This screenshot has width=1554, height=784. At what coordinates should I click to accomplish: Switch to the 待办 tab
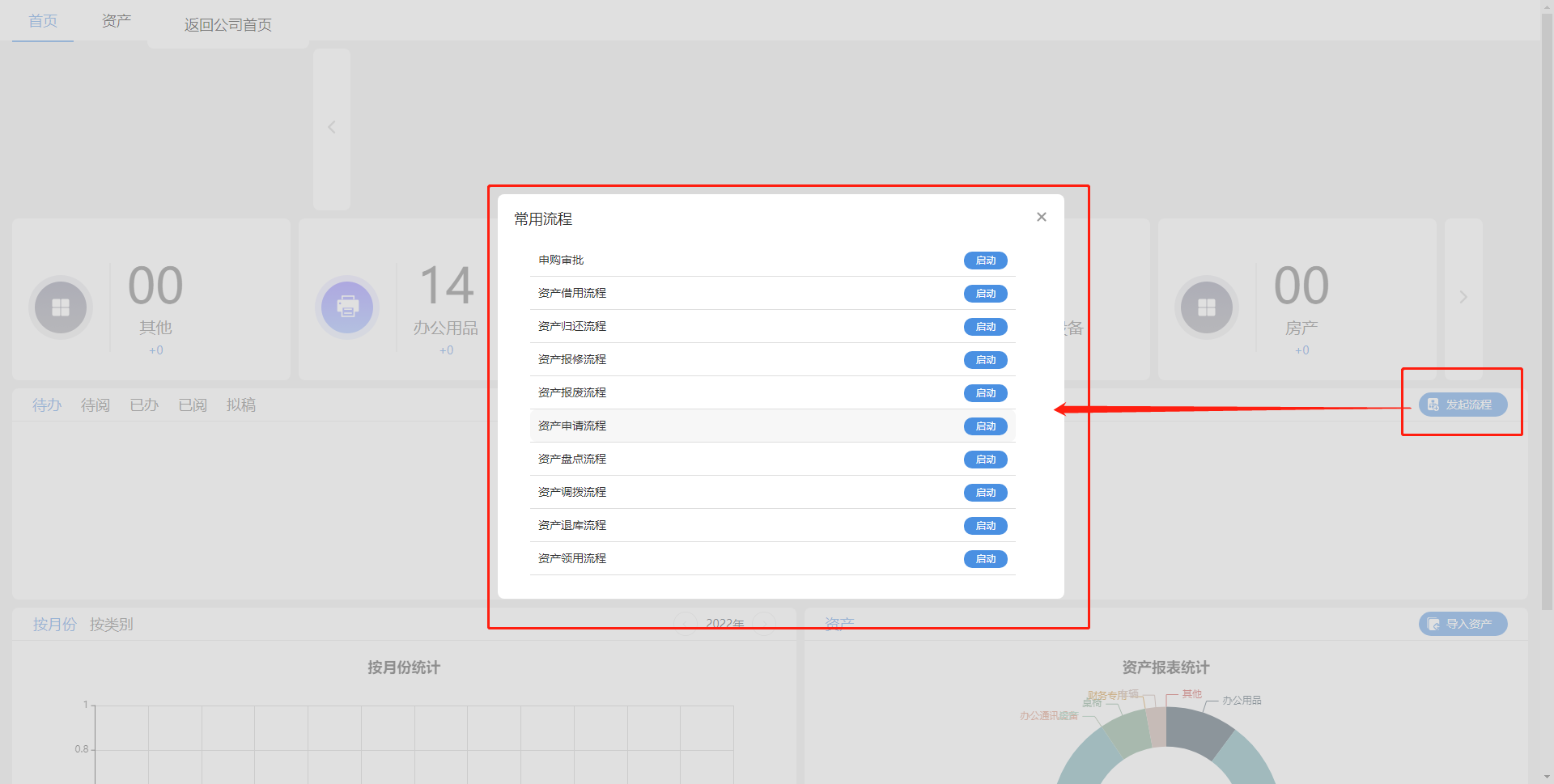coord(47,405)
